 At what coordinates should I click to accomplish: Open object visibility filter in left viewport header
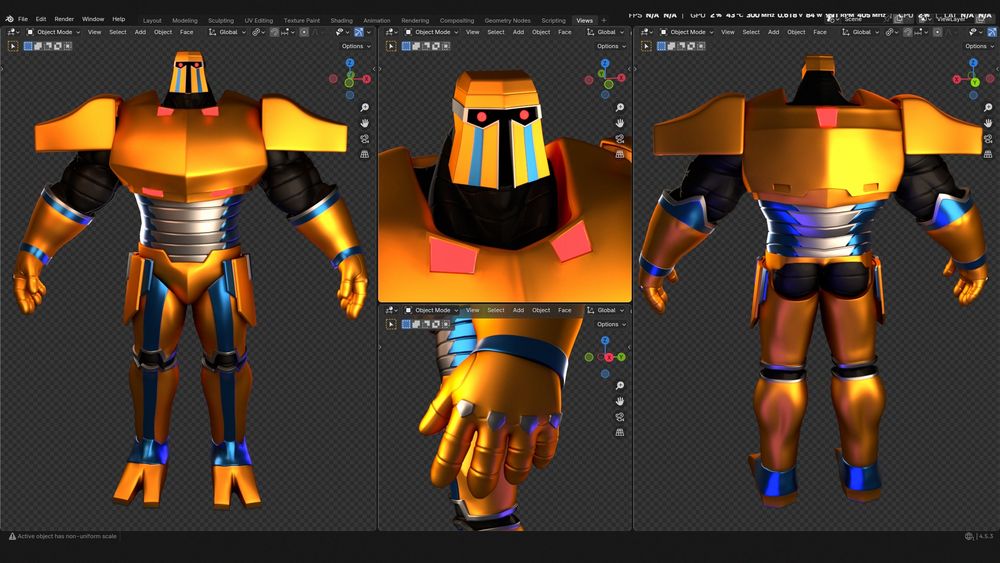coord(342,32)
